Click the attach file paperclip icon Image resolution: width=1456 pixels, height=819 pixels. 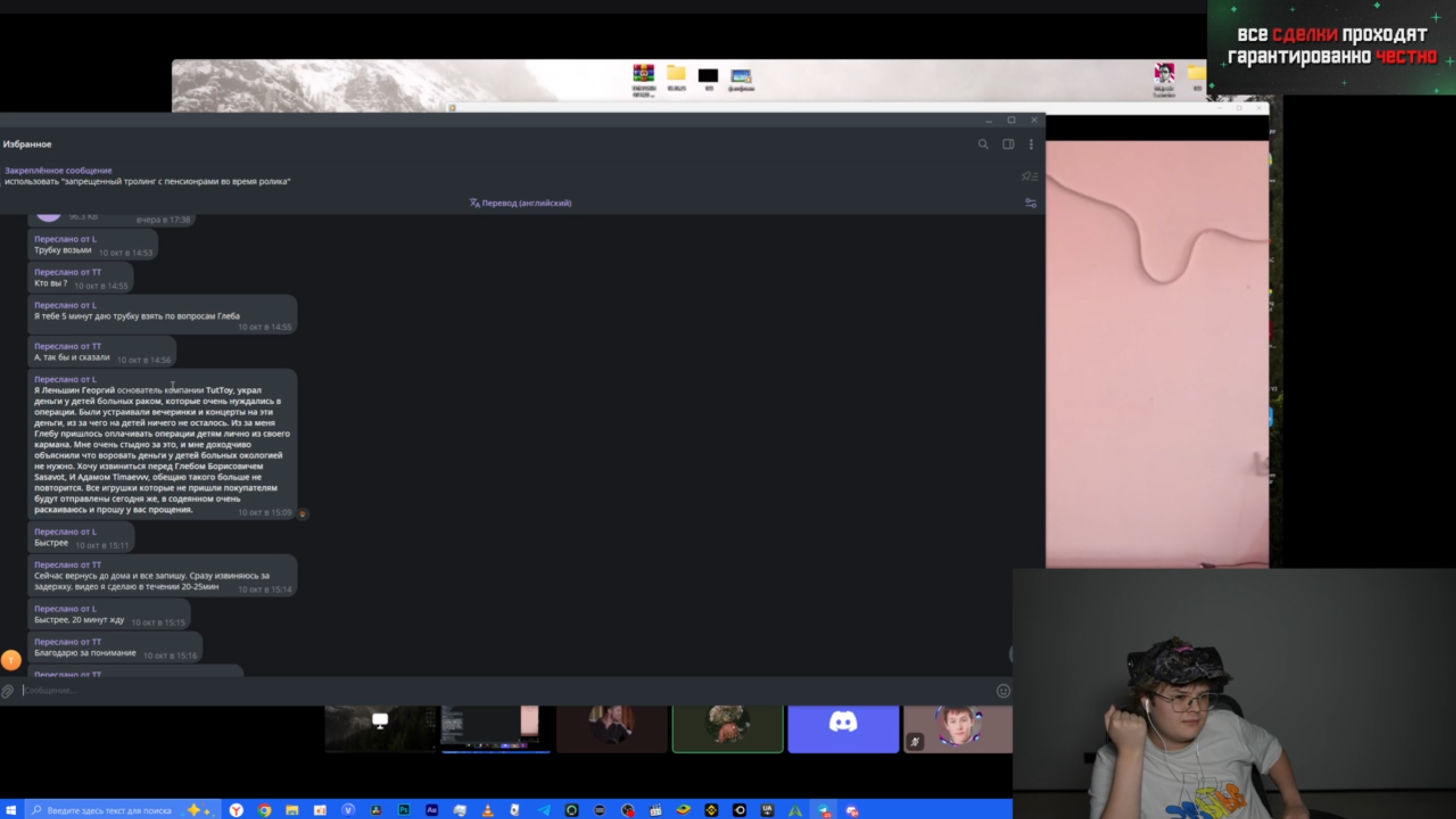tap(7, 691)
